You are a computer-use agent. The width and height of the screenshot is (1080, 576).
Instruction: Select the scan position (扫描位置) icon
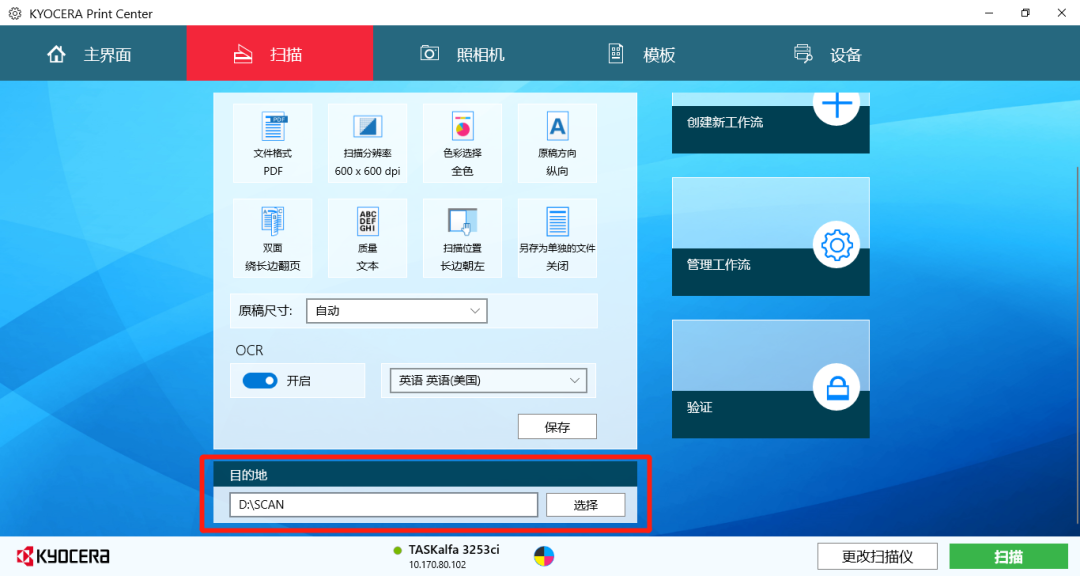[462, 237]
